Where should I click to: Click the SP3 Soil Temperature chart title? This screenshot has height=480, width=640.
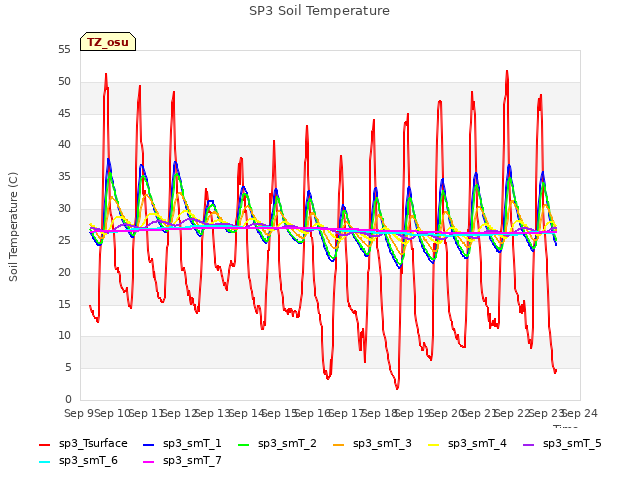319,11
